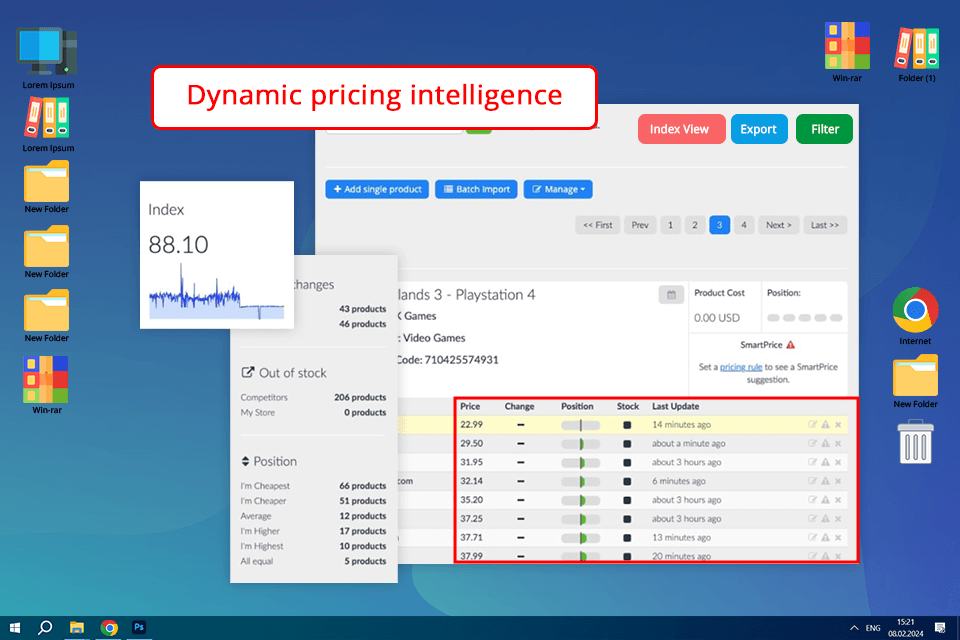Go to page 4 in the pagination
Screen dimensions: 960x640
[743, 225]
